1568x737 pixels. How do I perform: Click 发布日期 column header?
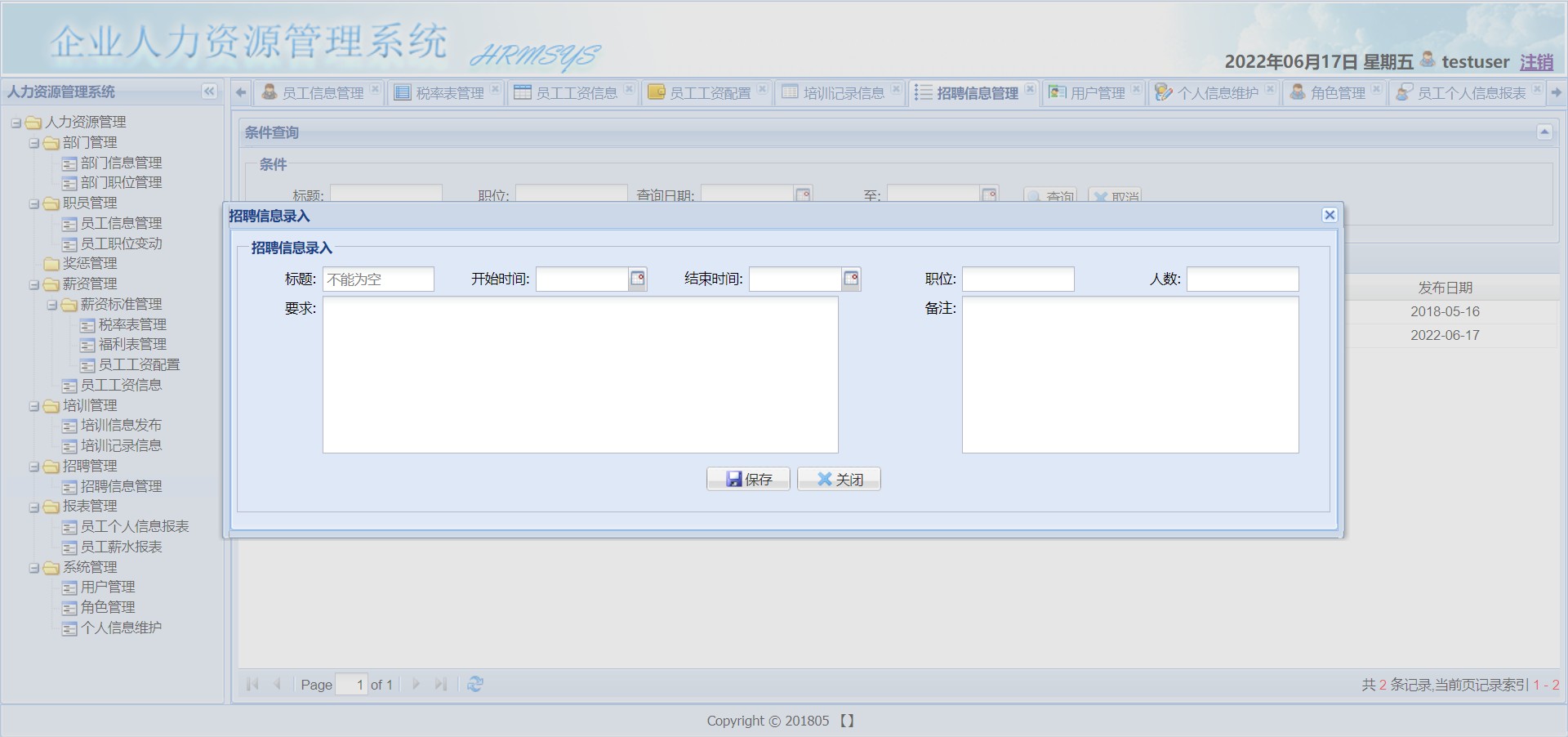click(x=1445, y=288)
